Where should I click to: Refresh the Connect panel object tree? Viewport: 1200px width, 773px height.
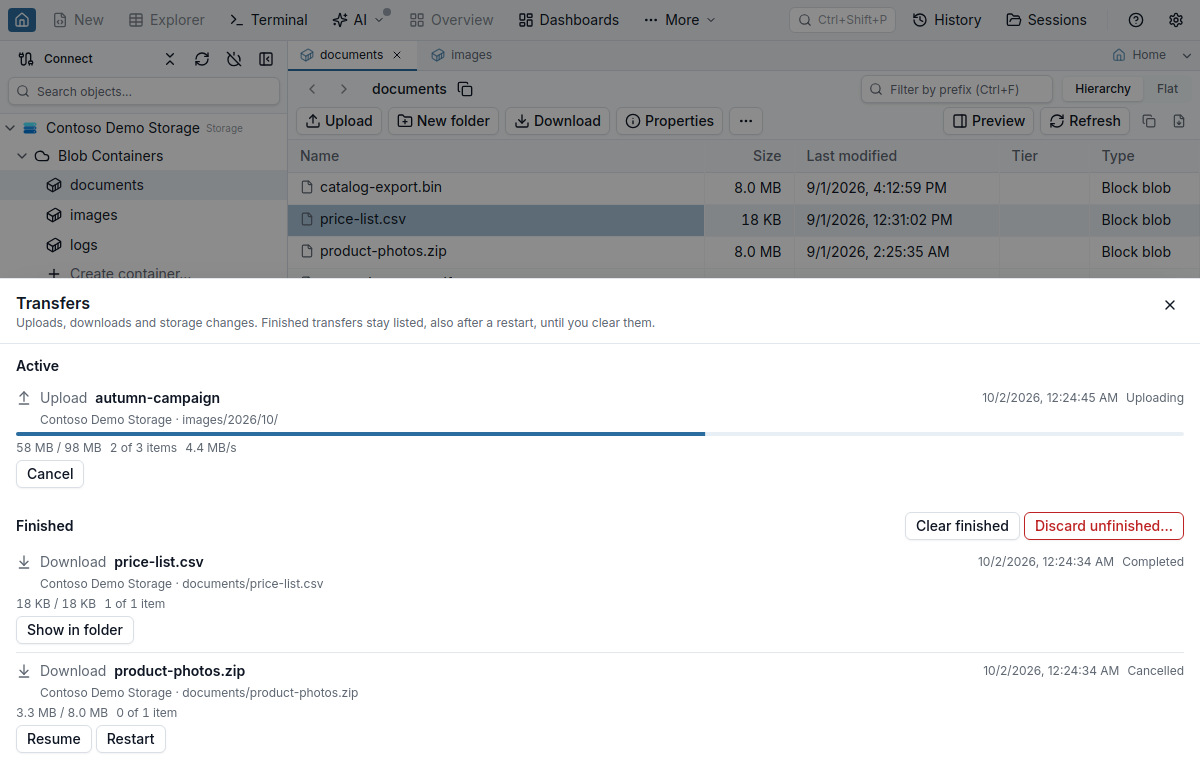(x=202, y=59)
